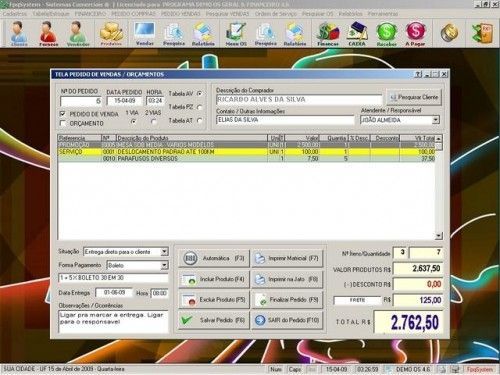Click the green Receber dollar icon

(x=386, y=33)
